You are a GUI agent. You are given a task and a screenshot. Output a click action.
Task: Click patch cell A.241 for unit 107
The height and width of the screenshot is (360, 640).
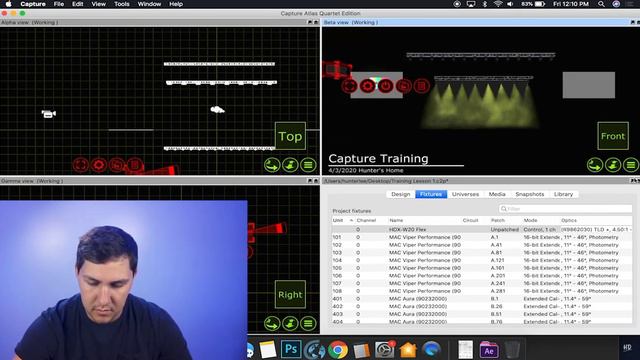pos(498,283)
